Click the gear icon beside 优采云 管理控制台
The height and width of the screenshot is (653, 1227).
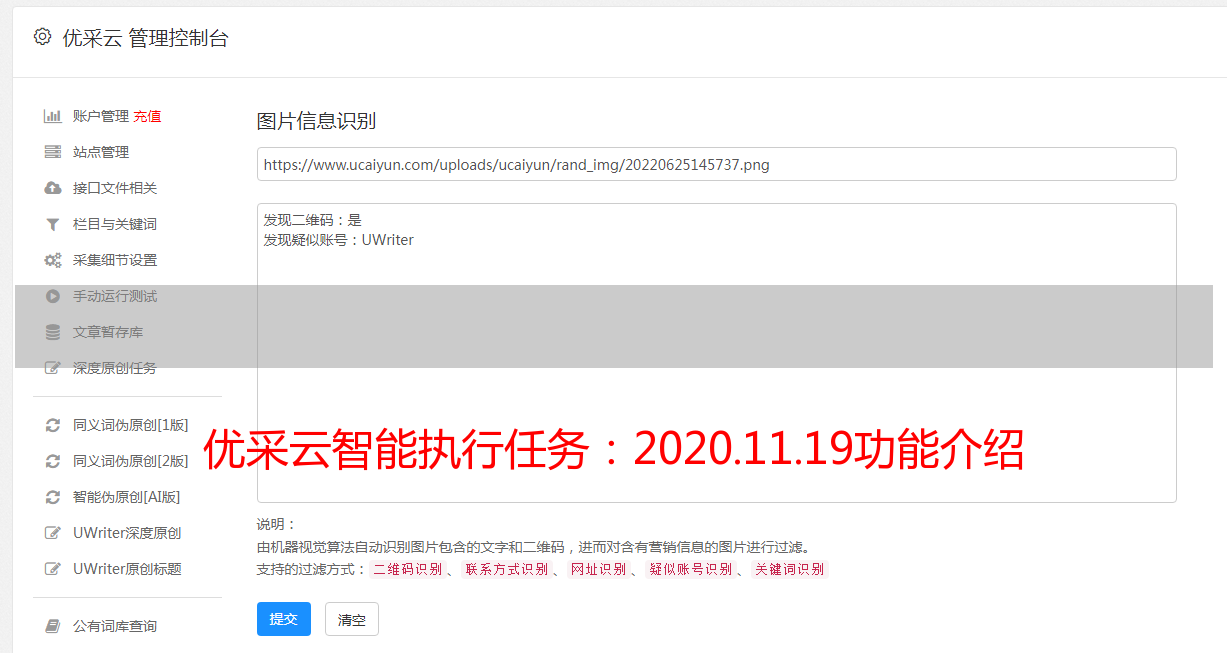tap(42, 37)
